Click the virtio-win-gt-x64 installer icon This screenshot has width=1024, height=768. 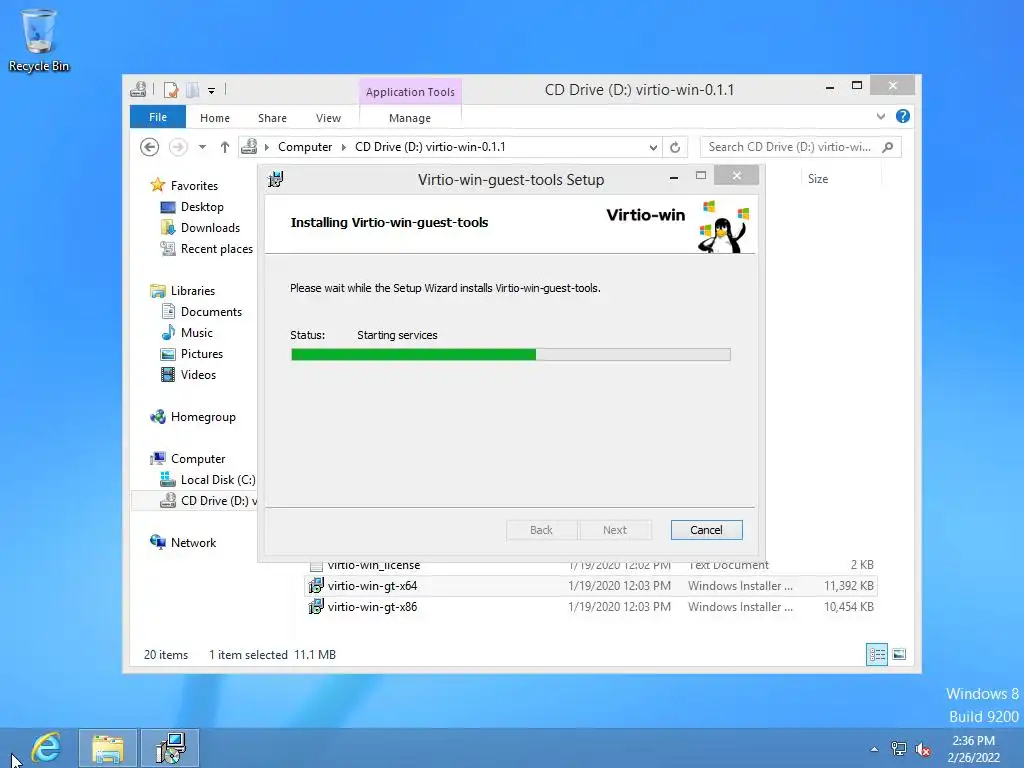pos(316,586)
